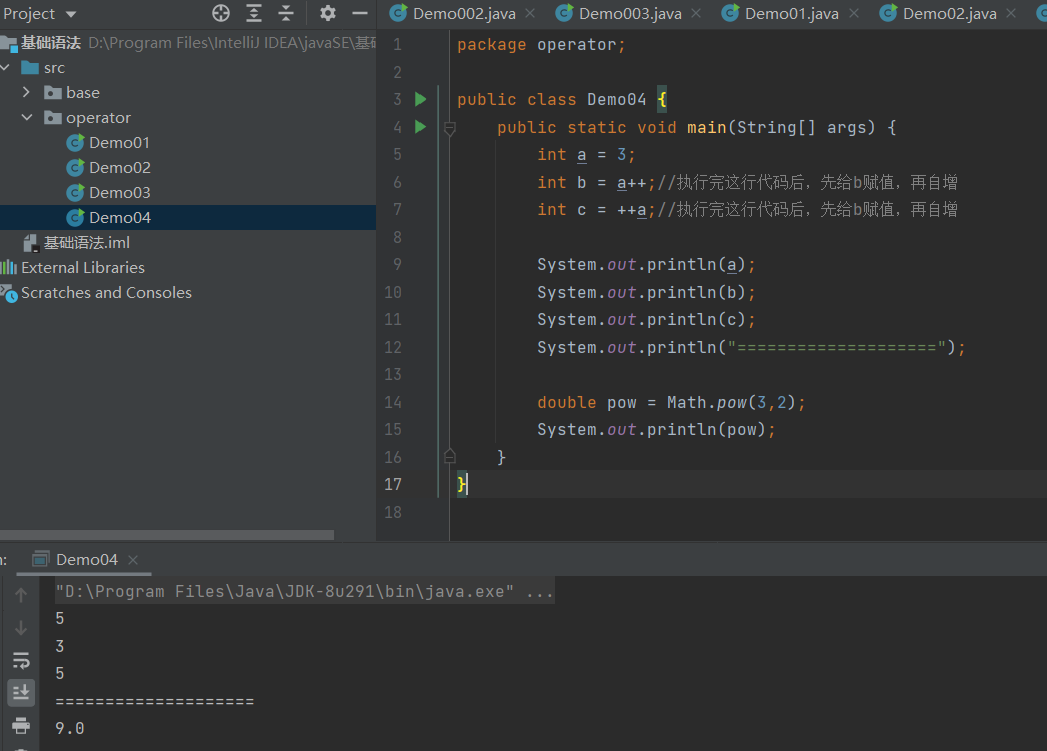Click the Demo01 class icon in tree
The image size is (1047, 751).
click(75, 143)
